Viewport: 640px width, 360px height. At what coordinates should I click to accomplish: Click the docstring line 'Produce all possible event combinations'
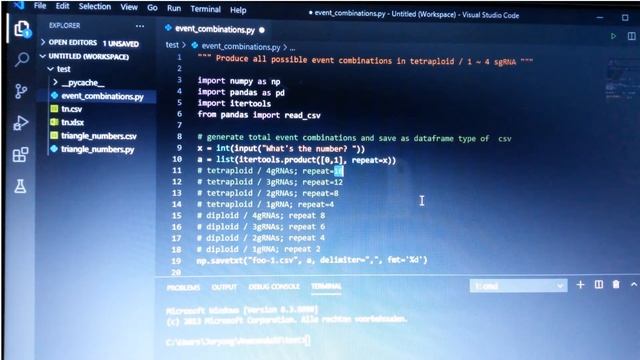coord(365,60)
